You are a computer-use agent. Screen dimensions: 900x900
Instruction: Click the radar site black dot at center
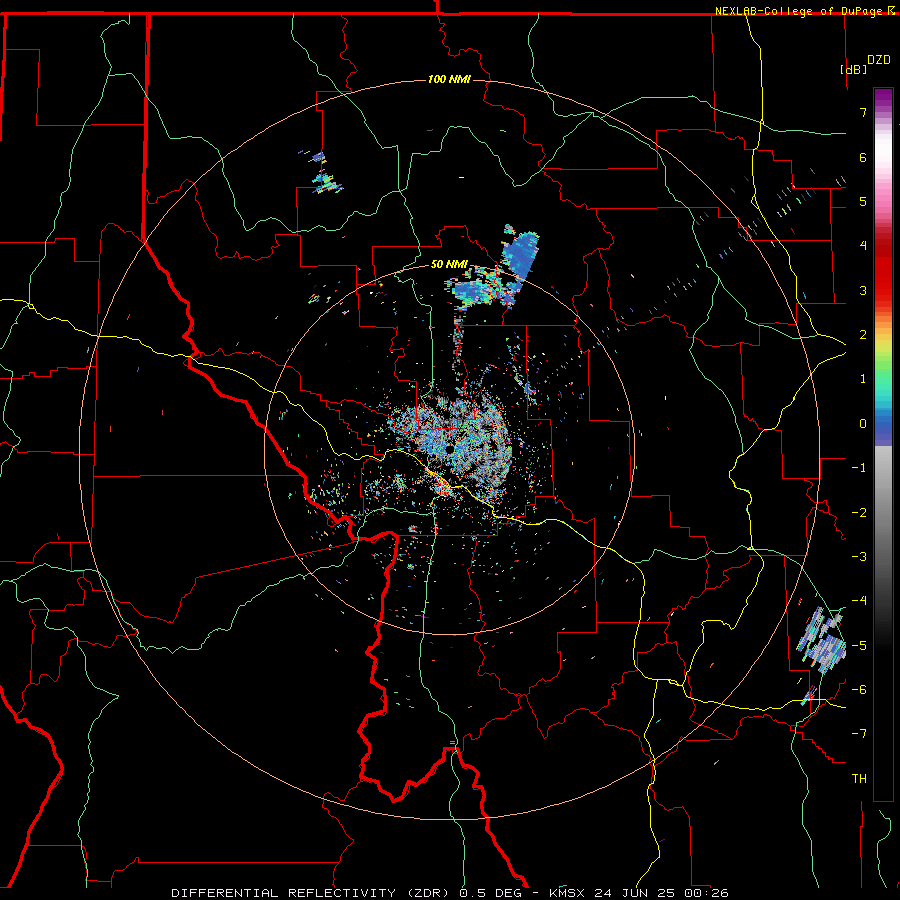[x=448, y=449]
